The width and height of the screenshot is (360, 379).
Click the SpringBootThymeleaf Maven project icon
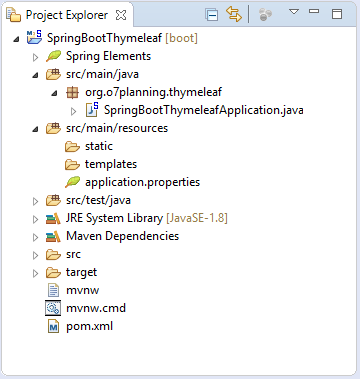coord(35,37)
